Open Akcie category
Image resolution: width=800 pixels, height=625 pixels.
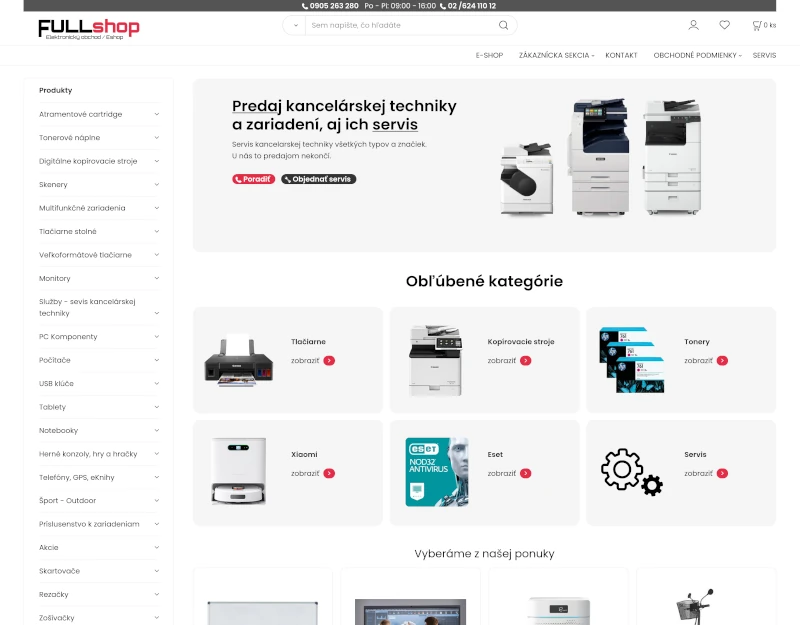[x=48, y=547]
